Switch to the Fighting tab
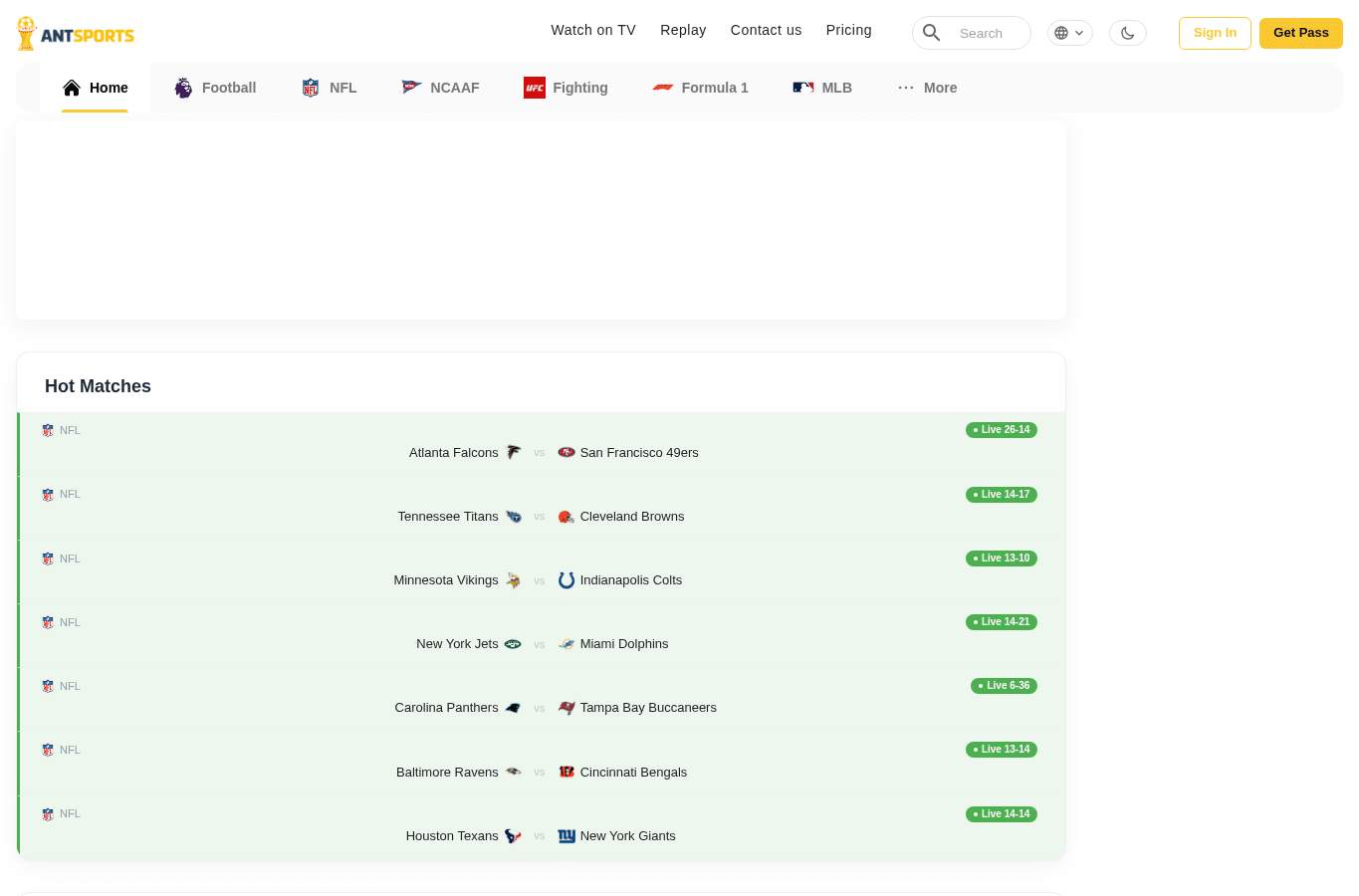 [x=566, y=88]
